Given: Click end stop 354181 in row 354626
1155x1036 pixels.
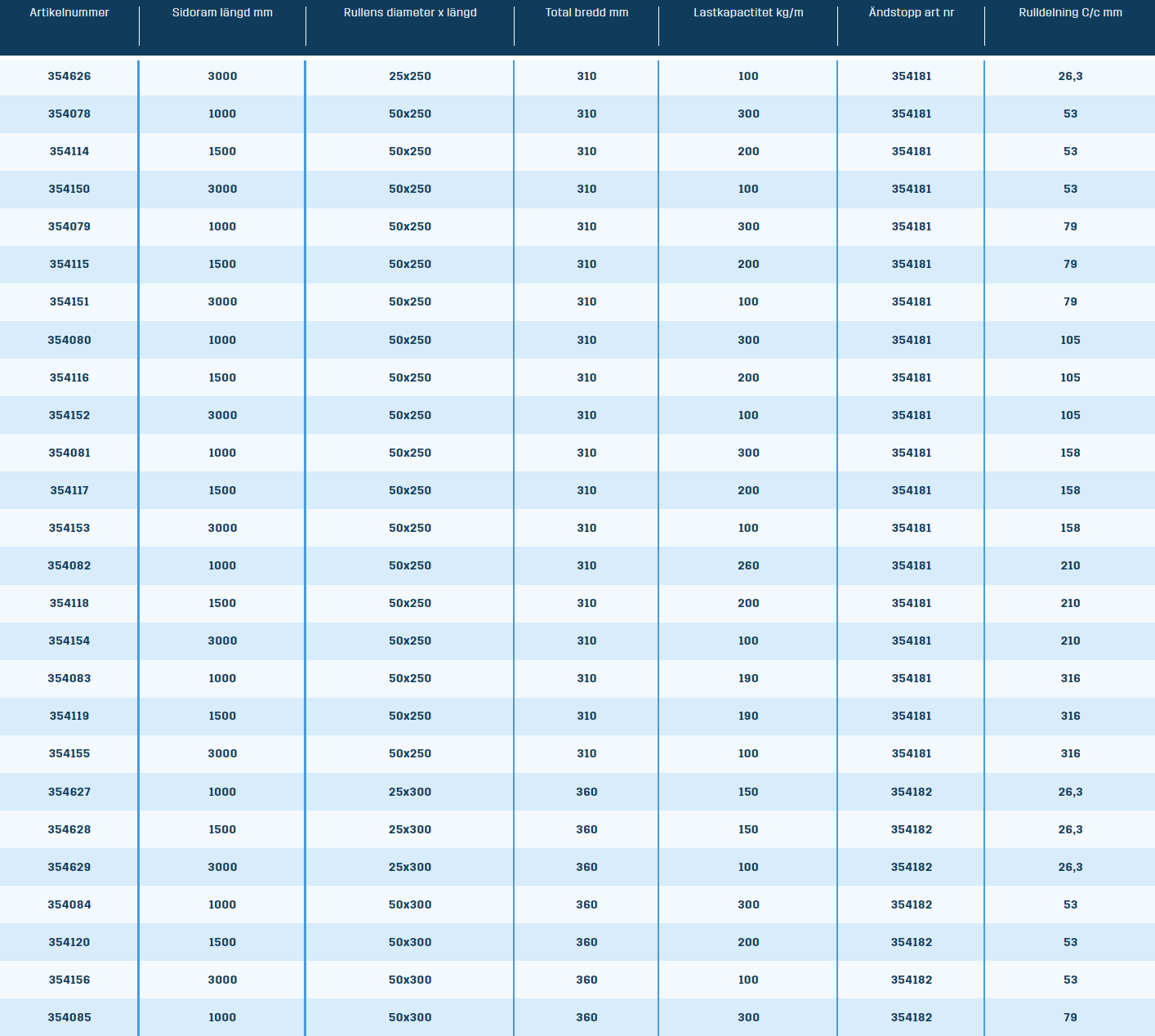Looking at the screenshot, I should 912,76.
